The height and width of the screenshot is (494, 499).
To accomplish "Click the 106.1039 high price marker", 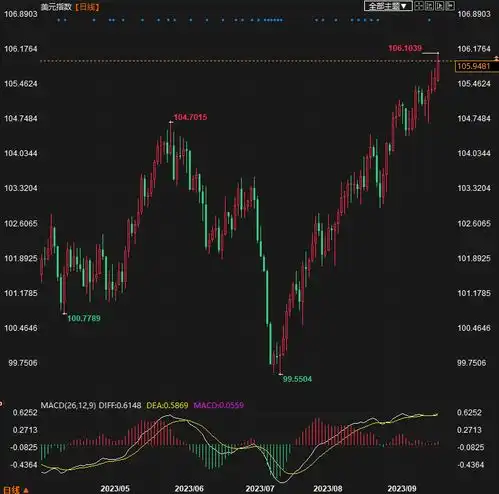I will coord(405,48).
